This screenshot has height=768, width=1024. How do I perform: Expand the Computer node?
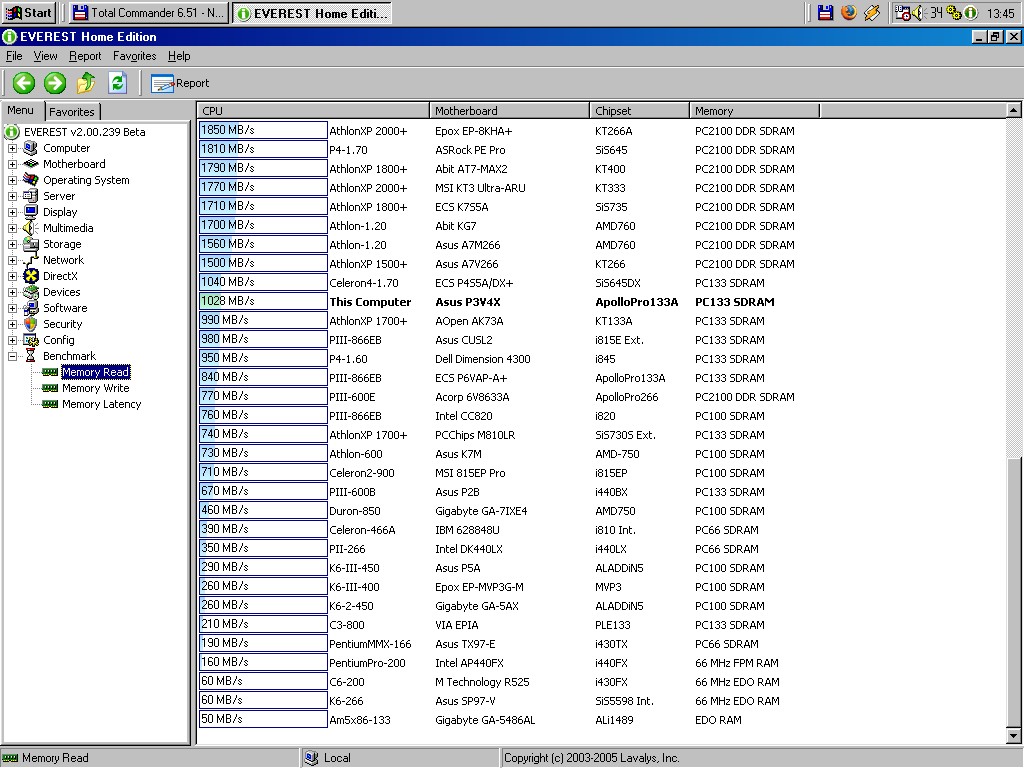(12, 148)
